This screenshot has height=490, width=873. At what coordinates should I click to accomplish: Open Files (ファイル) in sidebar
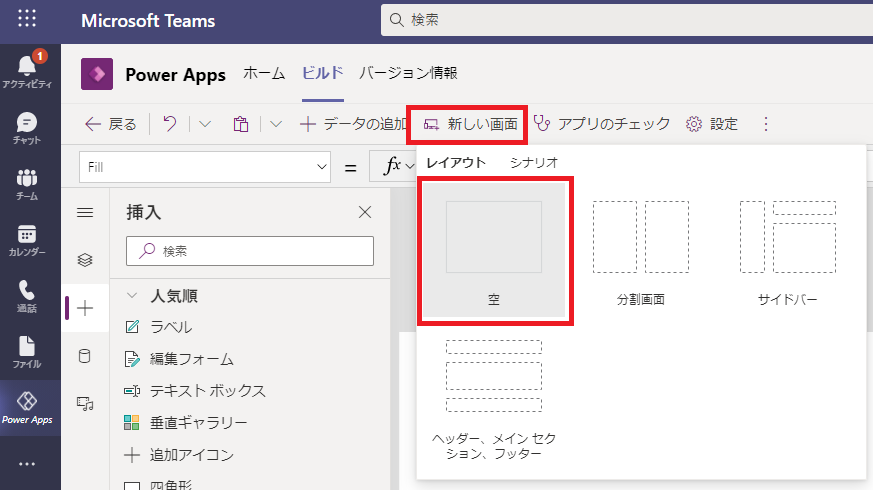27,352
